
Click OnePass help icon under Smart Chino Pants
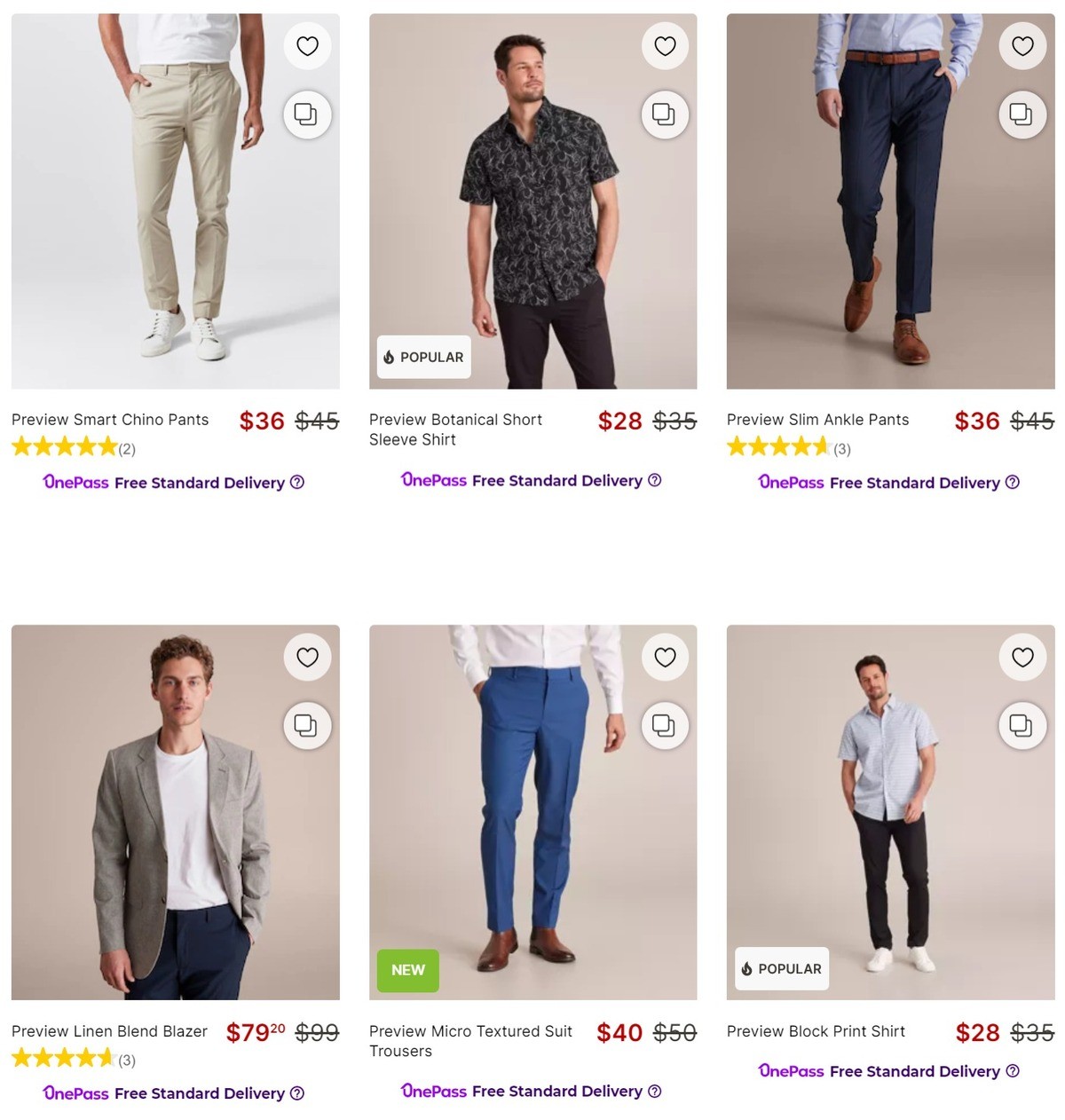(295, 482)
